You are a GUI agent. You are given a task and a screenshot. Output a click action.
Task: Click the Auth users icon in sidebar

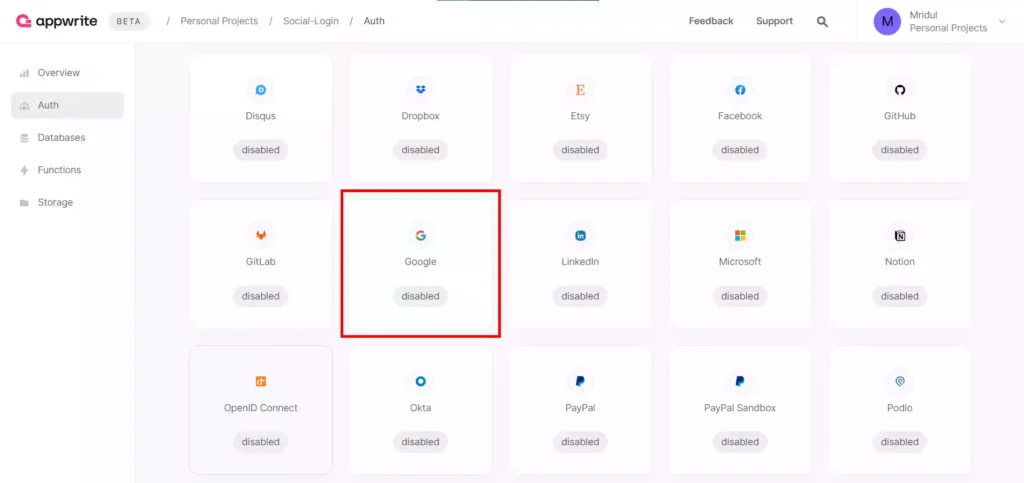pos(24,106)
